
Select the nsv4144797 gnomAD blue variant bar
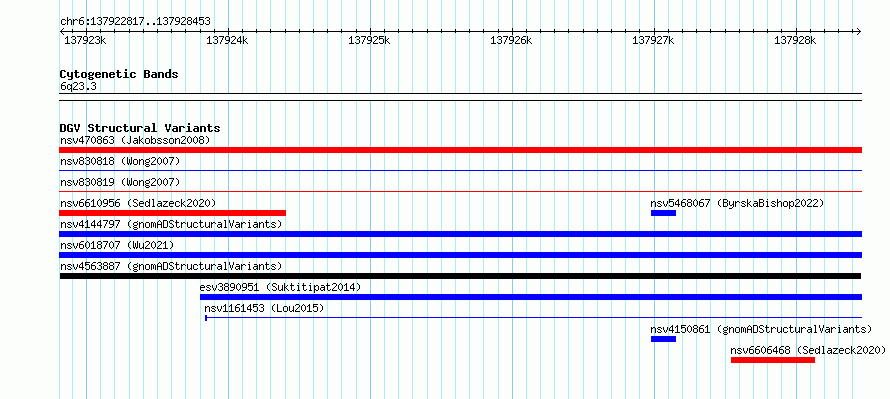pos(460,234)
